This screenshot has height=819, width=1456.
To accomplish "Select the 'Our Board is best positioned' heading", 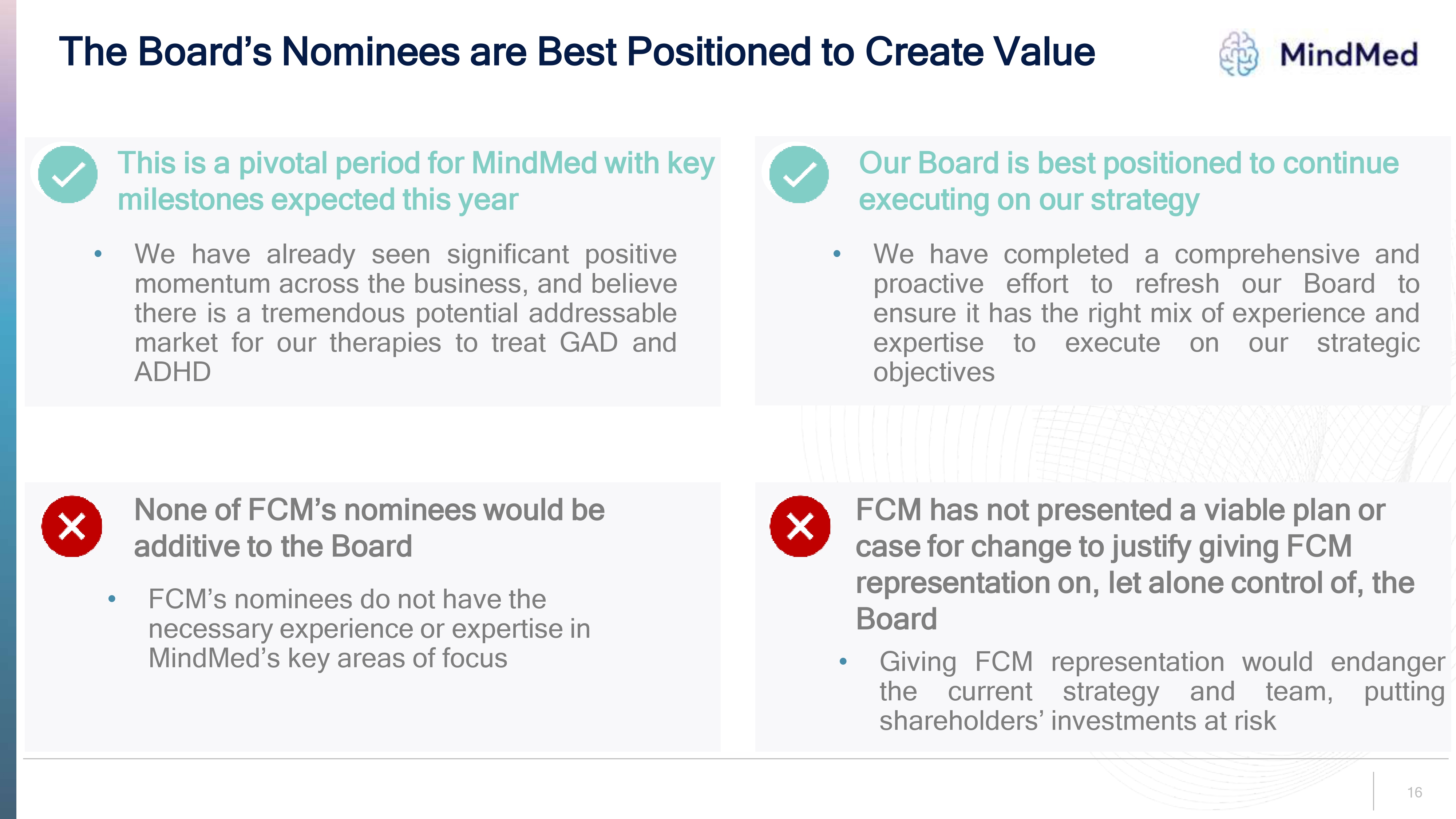I will [1128, 181].
